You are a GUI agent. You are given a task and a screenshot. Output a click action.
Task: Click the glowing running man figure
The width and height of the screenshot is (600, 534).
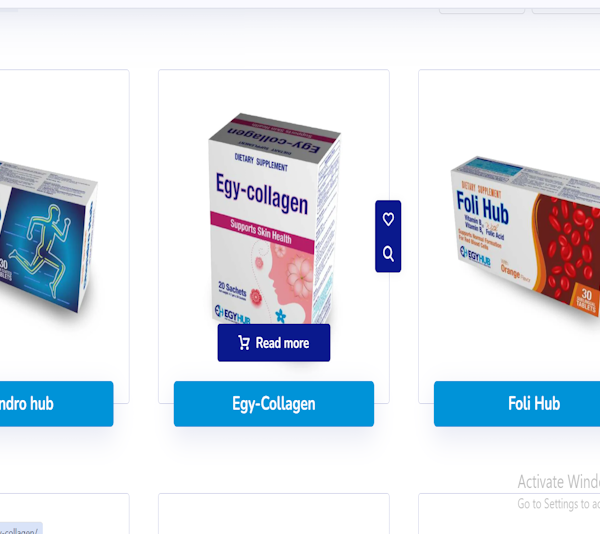41,251
